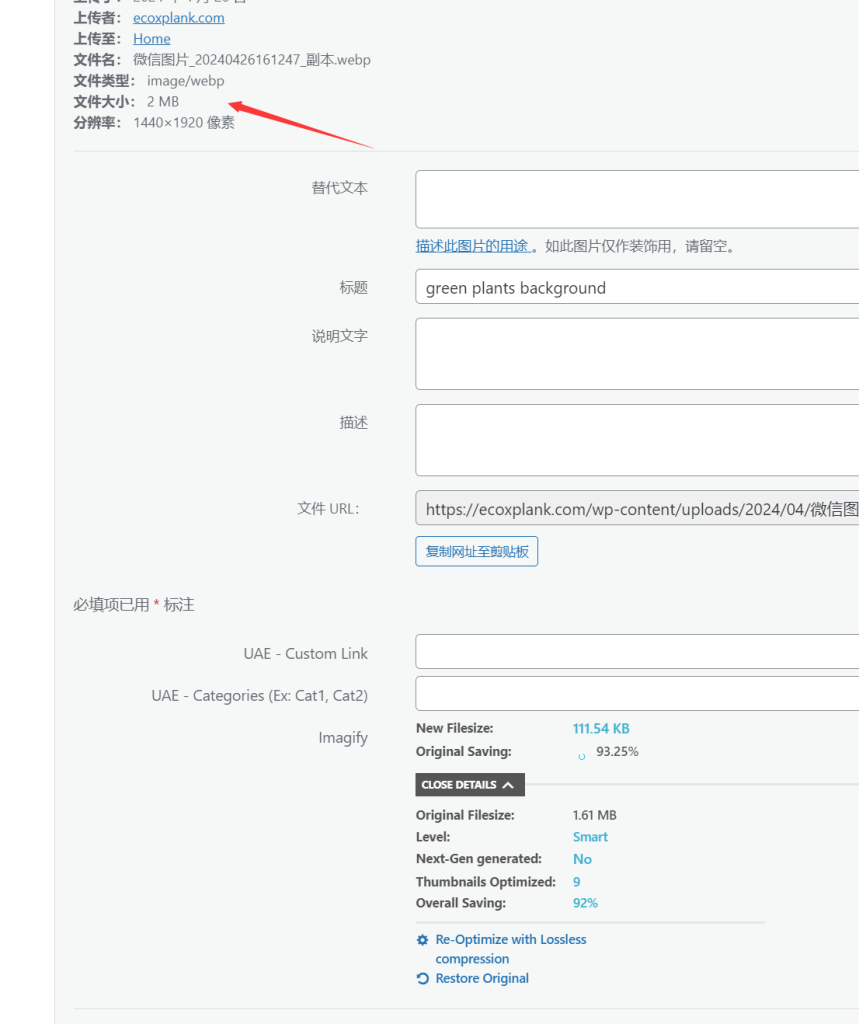Focus the UAE - Custom Link field
859x1024 pixels.
637,652
